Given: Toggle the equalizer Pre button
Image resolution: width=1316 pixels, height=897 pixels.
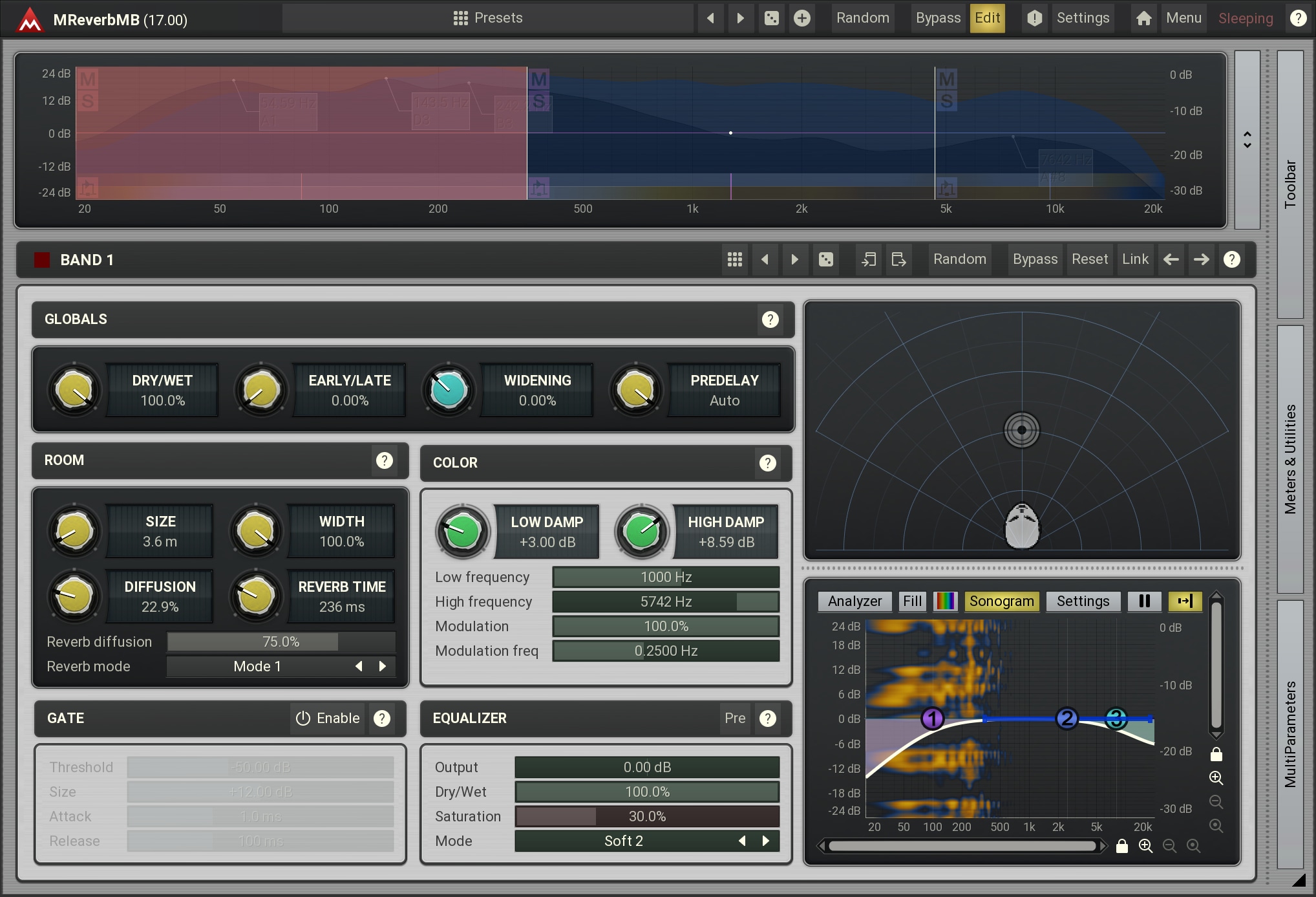Looking at the screenshot, I should tap(735, 718).
